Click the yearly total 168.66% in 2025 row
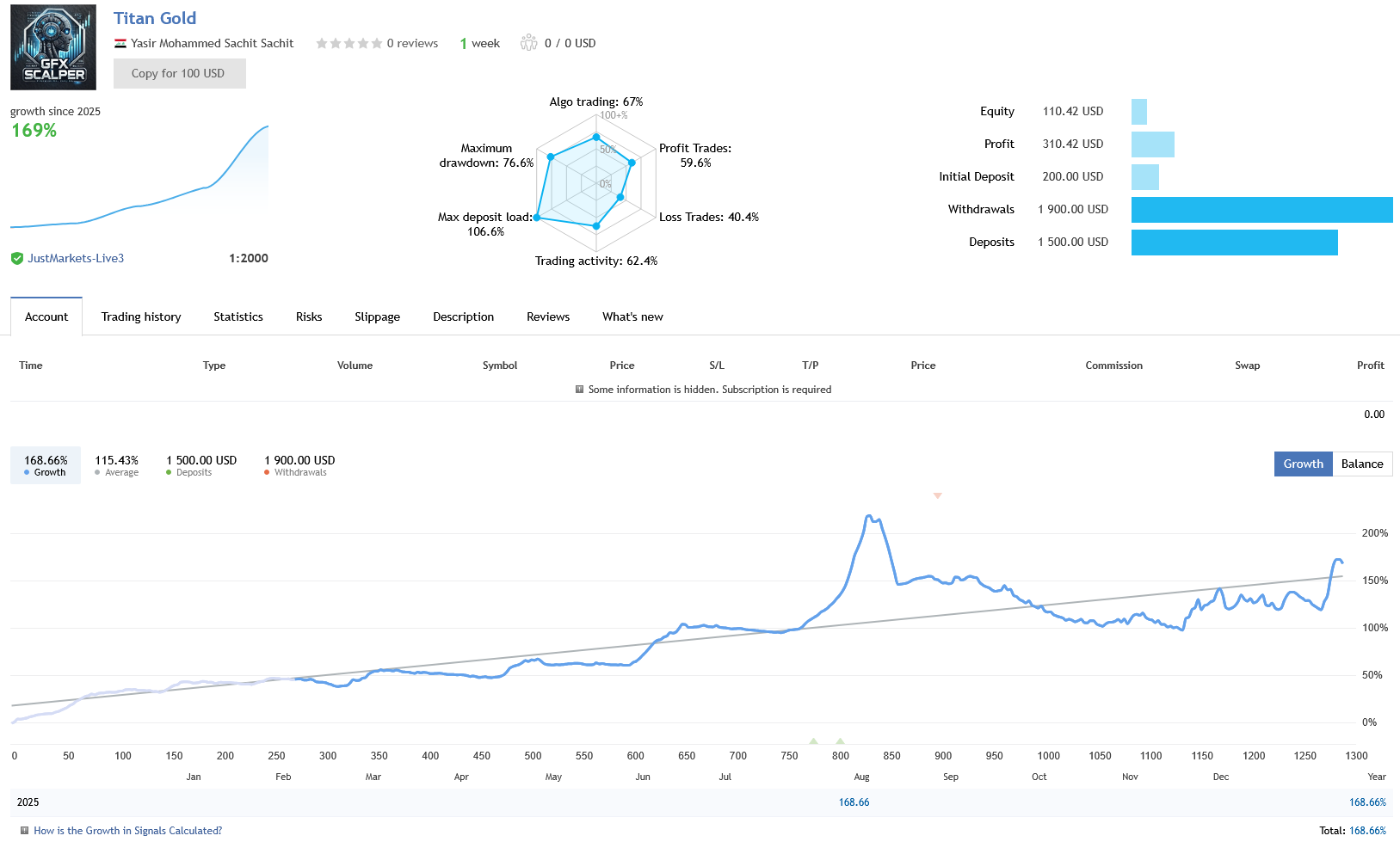This screenshot has width=1400, height=848. point(1367,802)
